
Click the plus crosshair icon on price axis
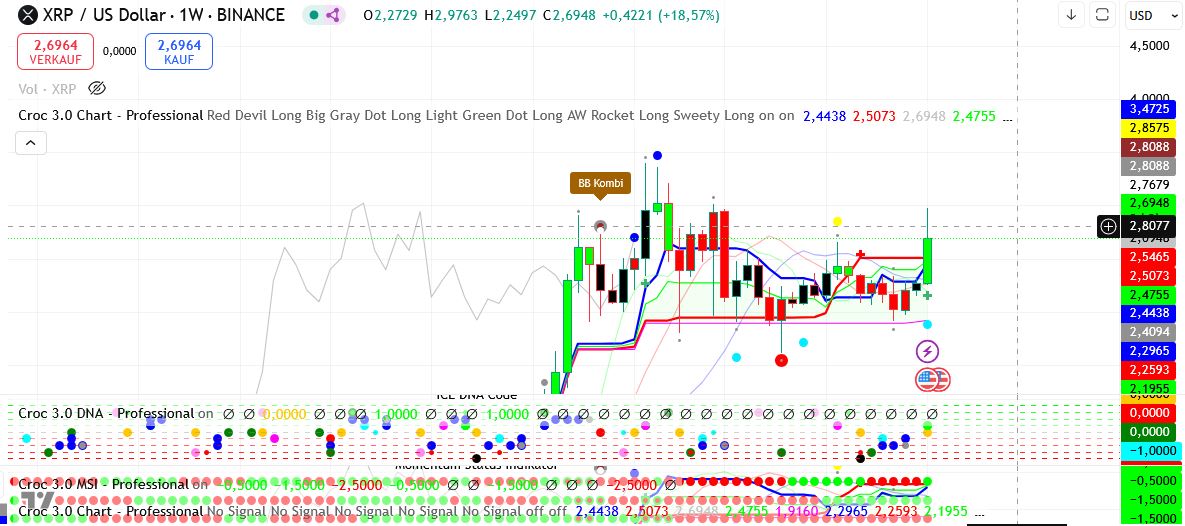(1108, 226)
